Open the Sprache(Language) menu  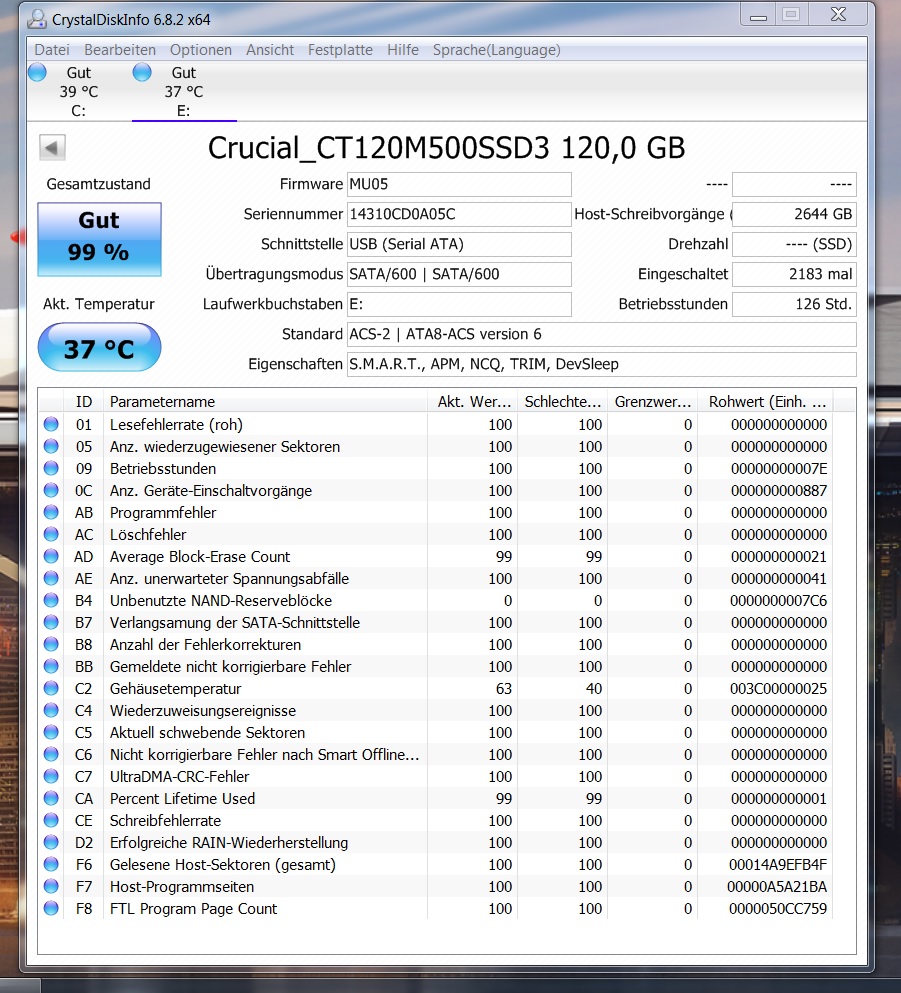pyautogui.click(x=496, y=50)
